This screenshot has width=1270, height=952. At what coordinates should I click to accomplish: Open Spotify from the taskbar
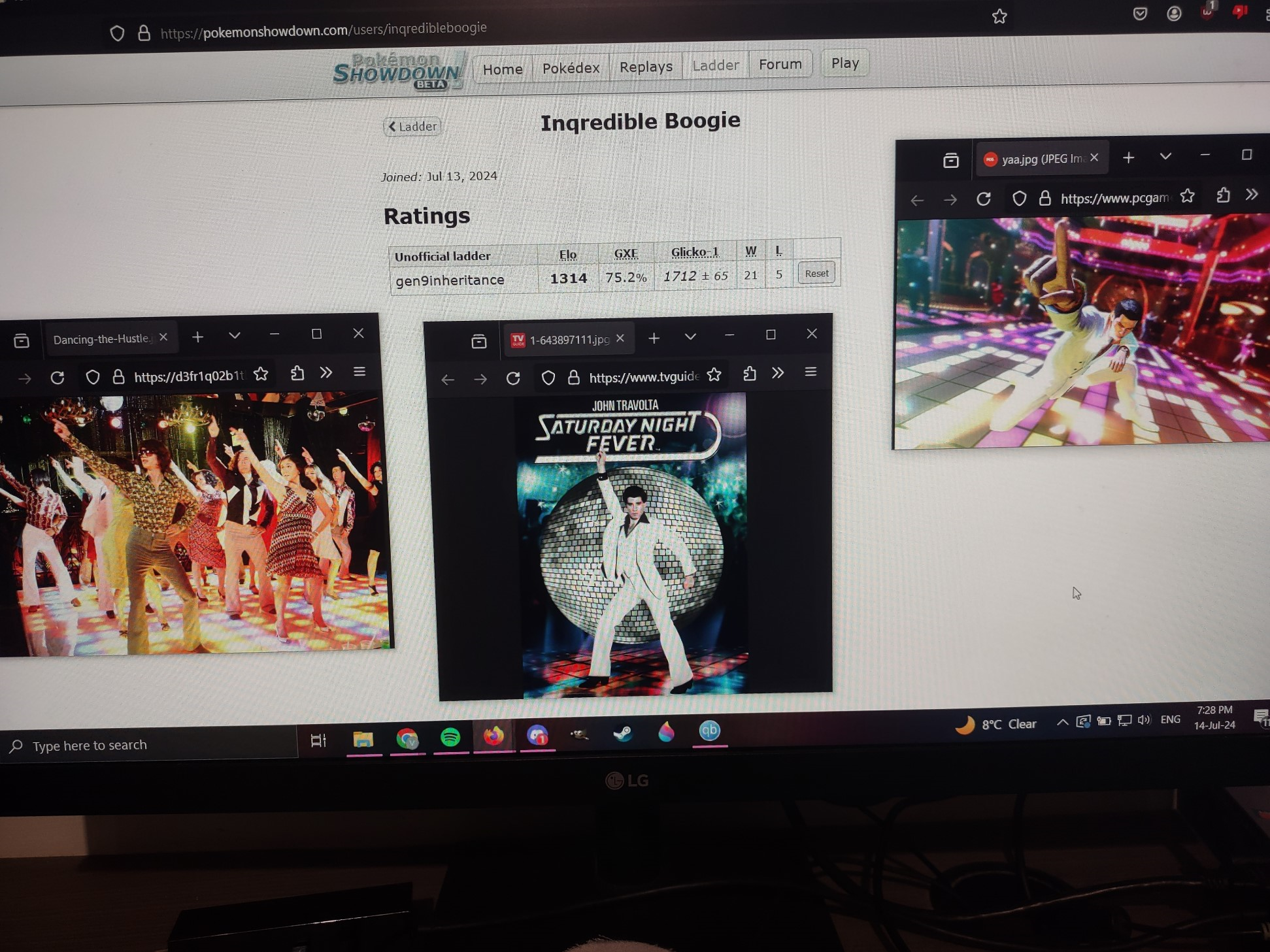click(450, 738)
